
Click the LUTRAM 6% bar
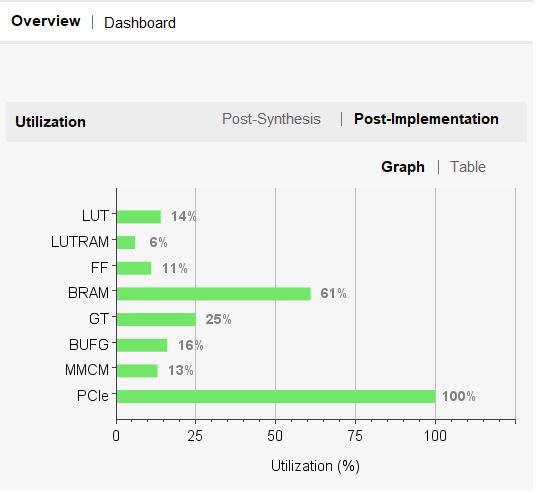coord(126,242)
